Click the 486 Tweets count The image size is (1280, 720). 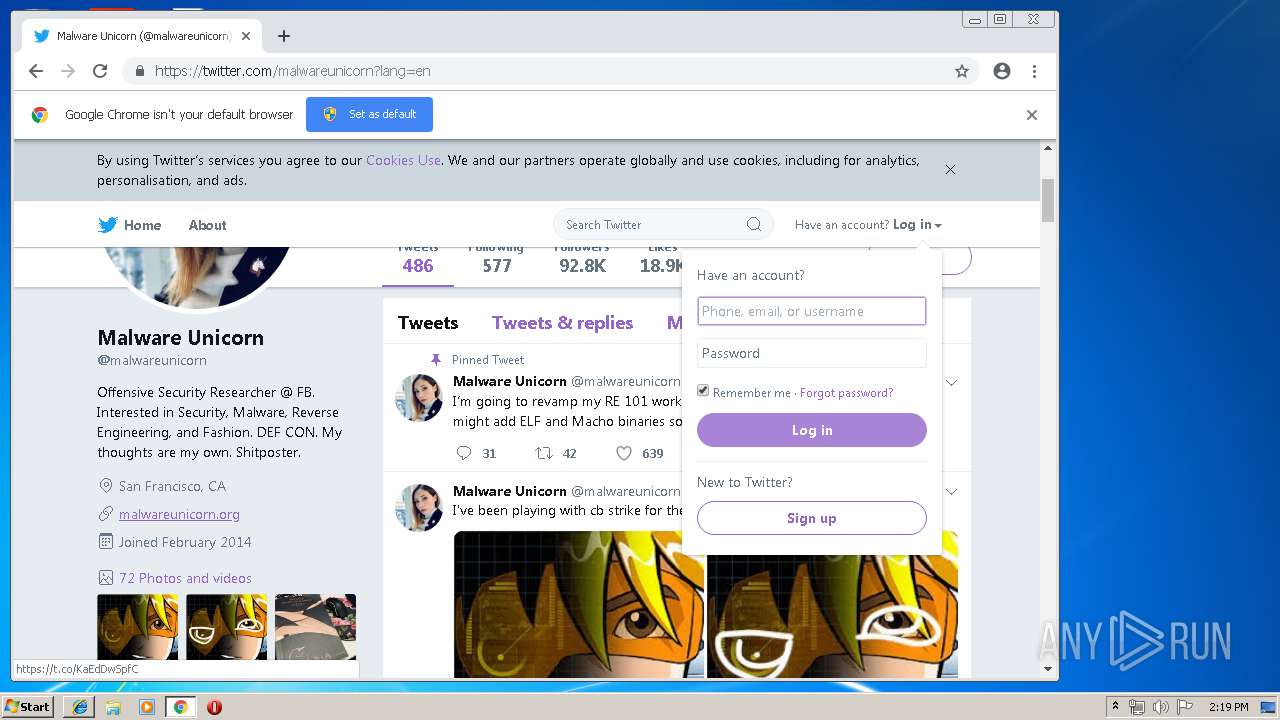[418, 265]
